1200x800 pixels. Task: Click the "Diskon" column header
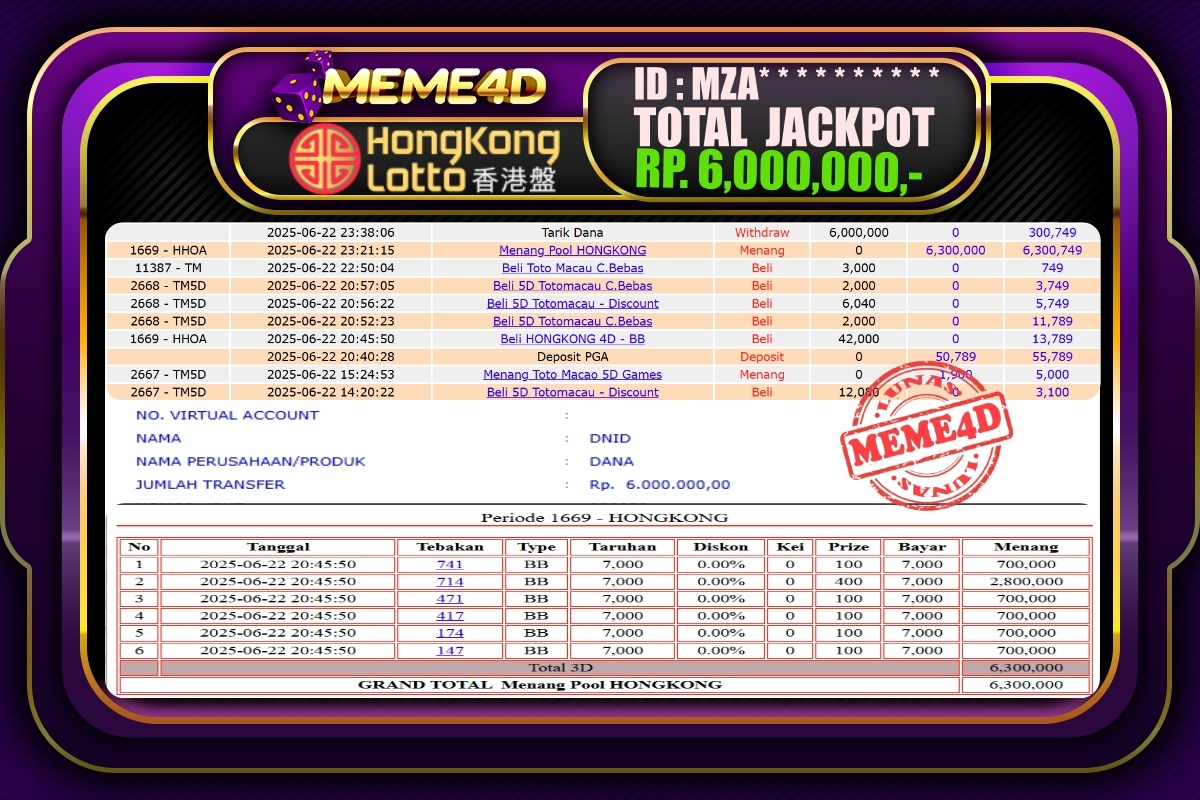720,547
